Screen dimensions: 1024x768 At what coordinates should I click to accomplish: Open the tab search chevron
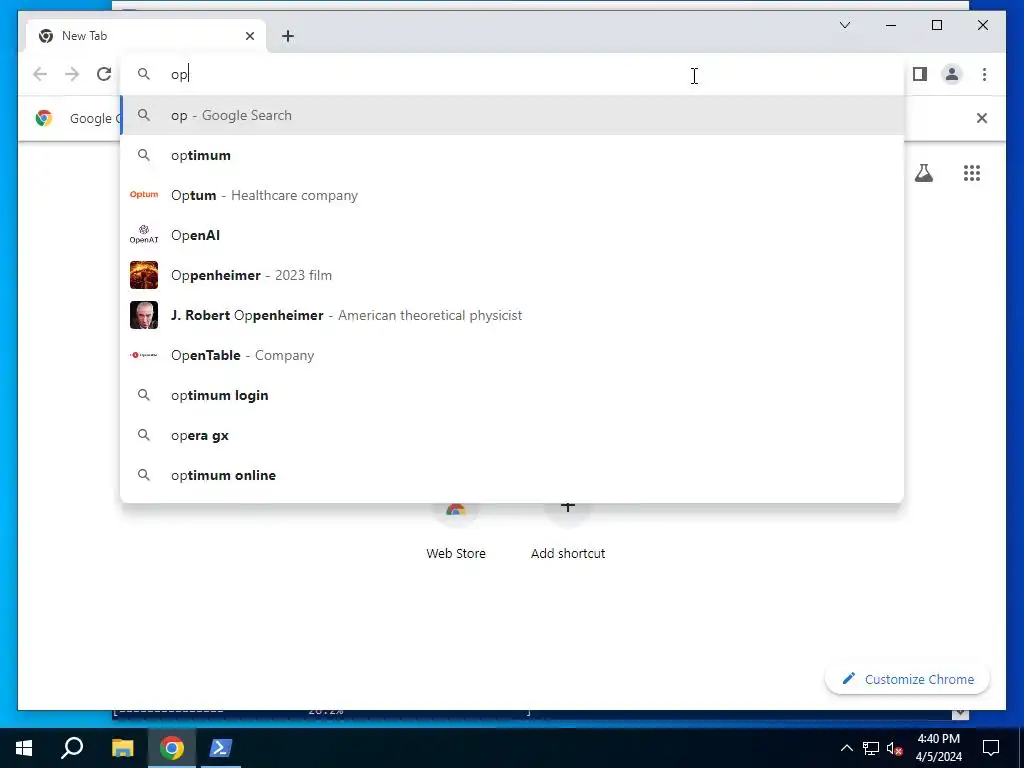(x=844, y=25)
